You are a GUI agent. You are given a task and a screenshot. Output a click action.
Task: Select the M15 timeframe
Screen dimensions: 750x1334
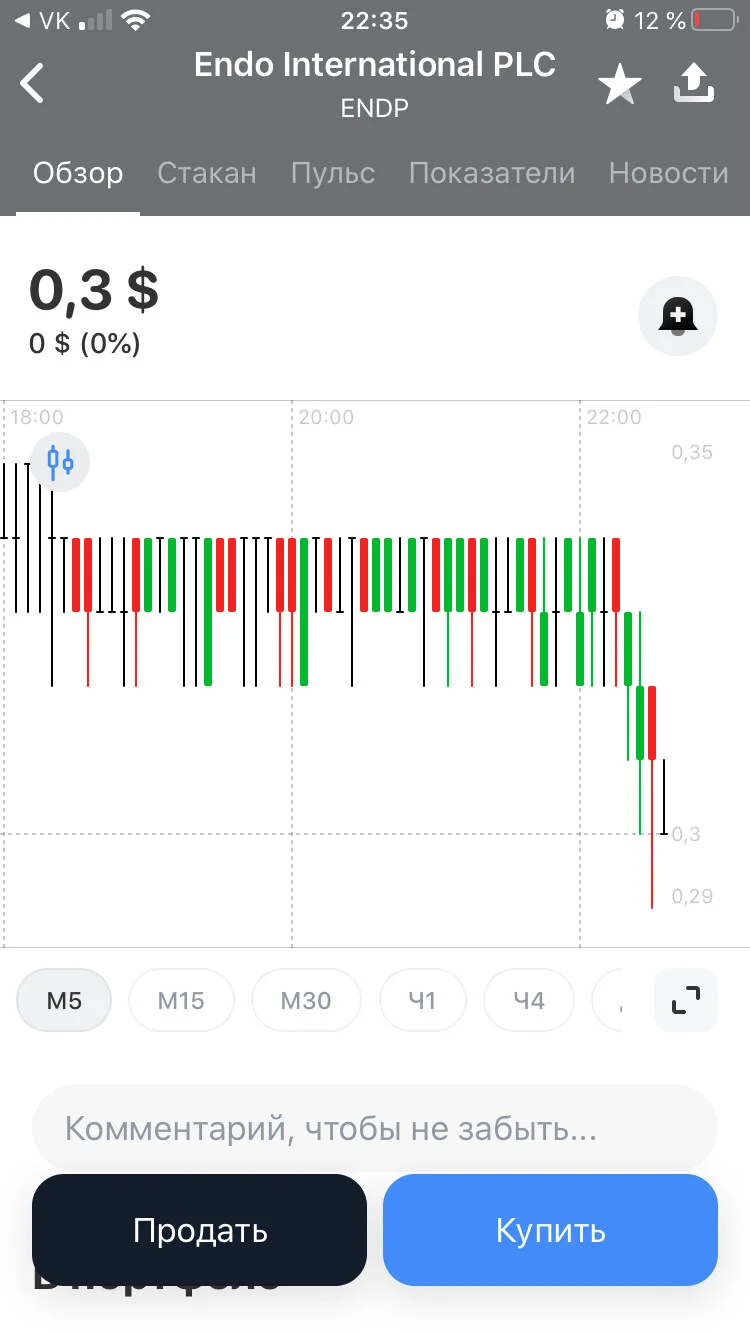tap(181, 1000)
